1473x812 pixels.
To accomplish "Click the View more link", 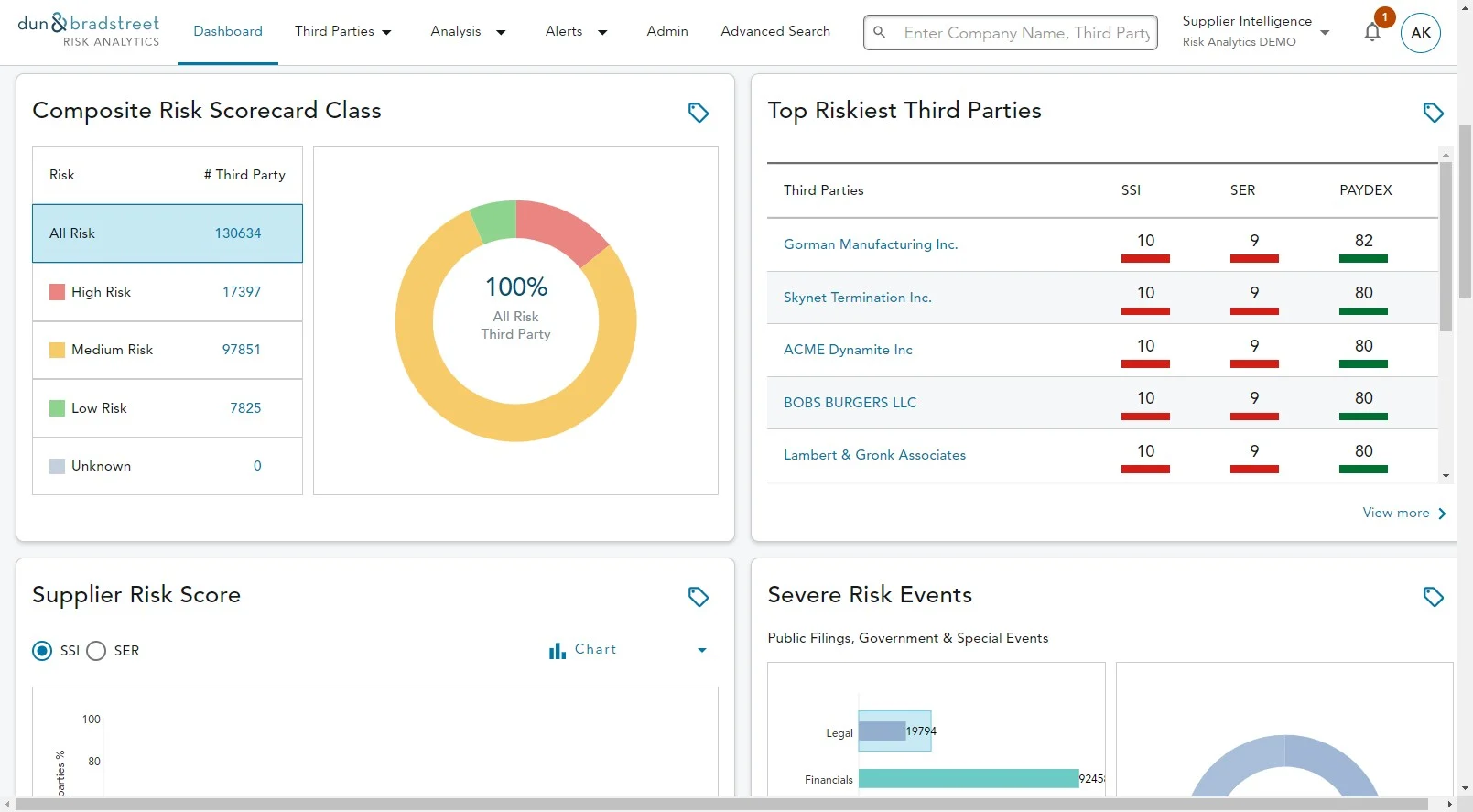I will (x=1404, y=513).
